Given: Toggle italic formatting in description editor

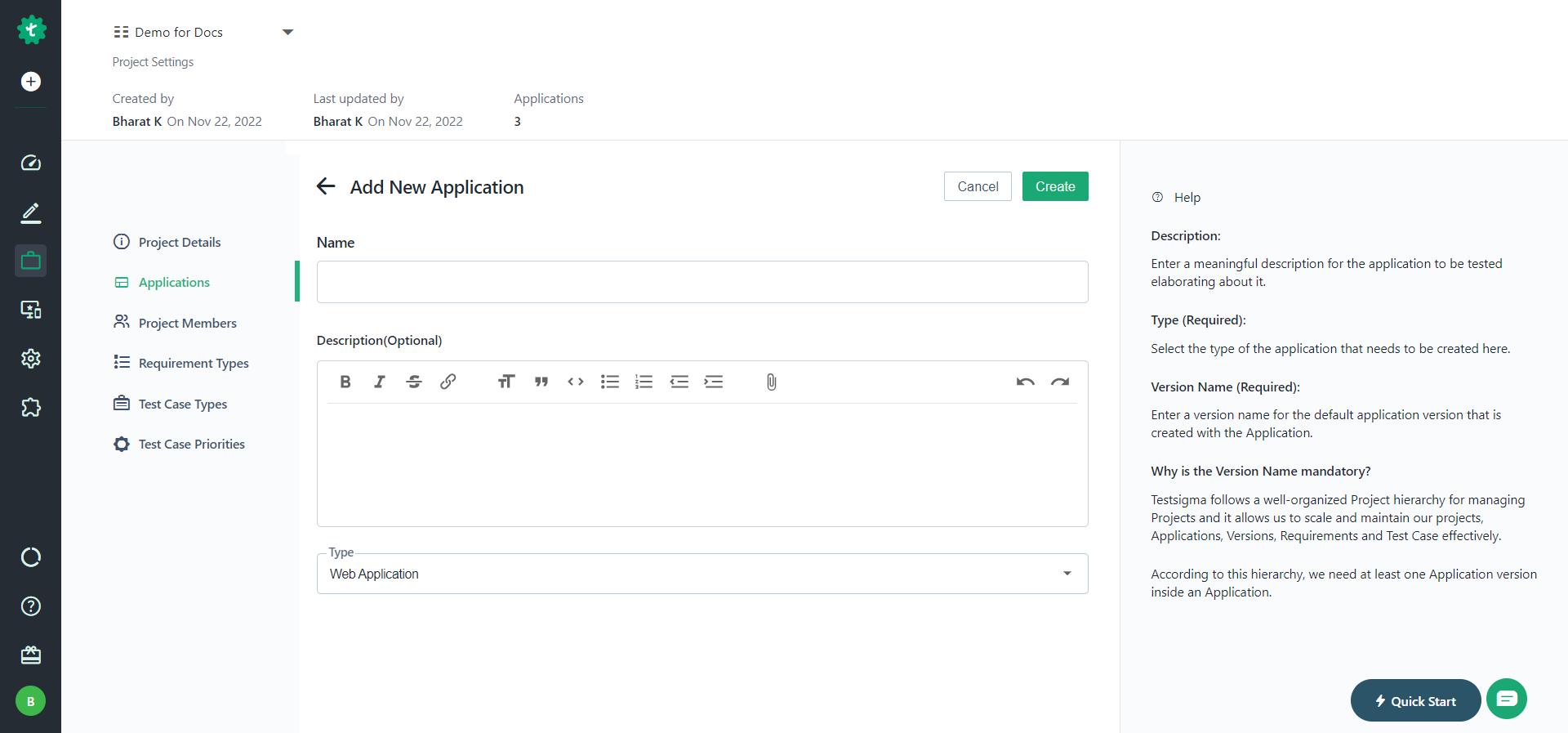Looking at the screenshot, I should pyautogui.click(x=380, y=382).
